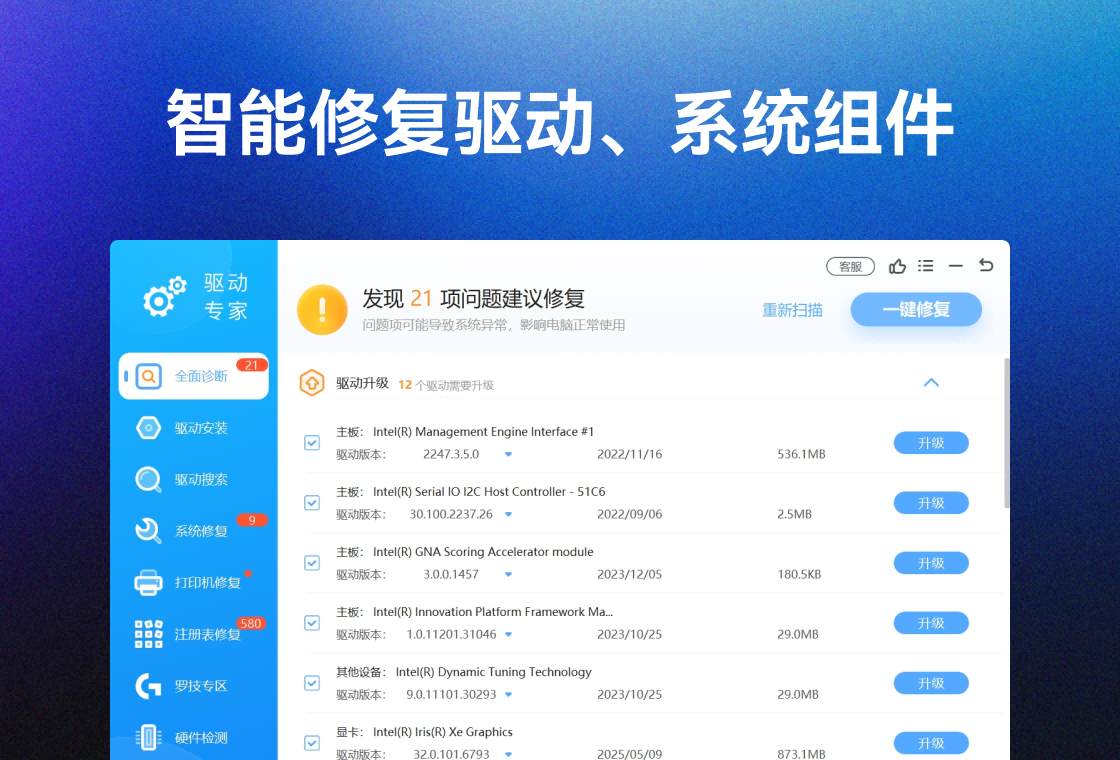Viewport: 1120px width, 760px height.
Task: Uncheck Intel Management Engine Interface driver
Action: point(312,443)
